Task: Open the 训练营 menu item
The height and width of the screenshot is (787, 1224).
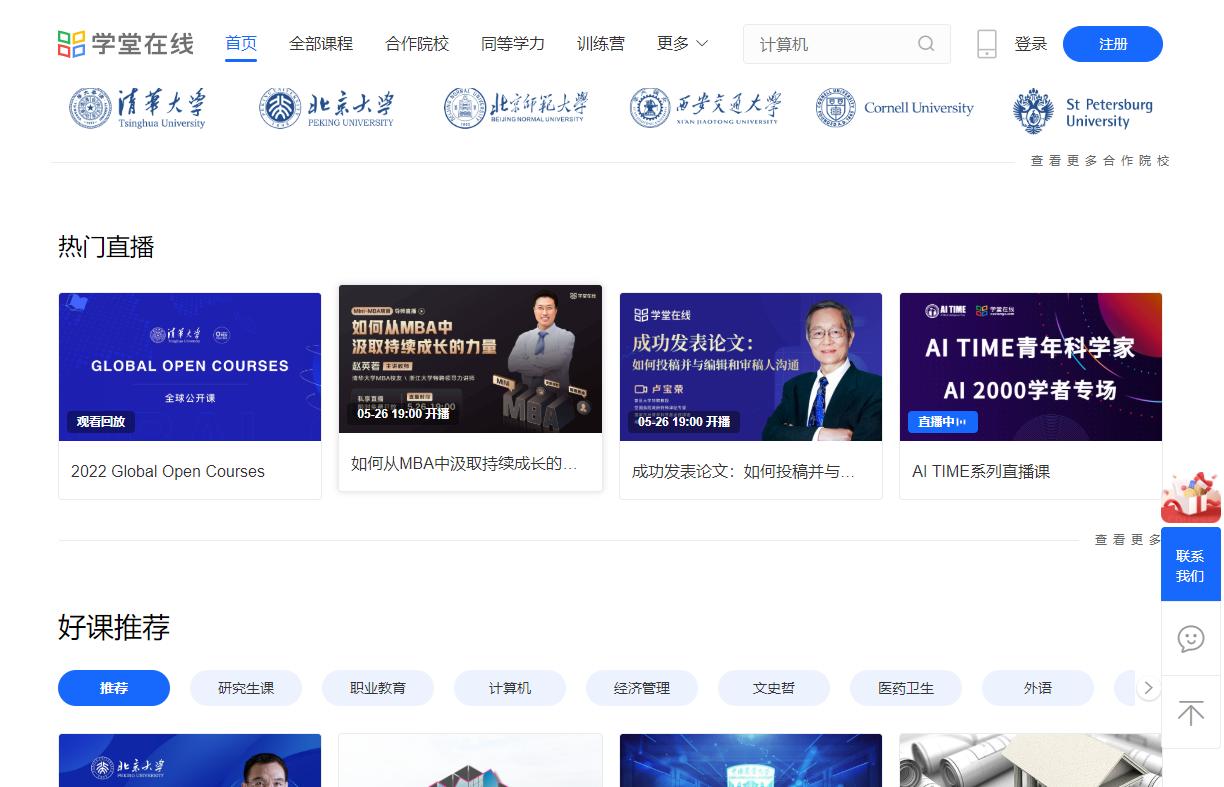Action: (x=601, y=44)
